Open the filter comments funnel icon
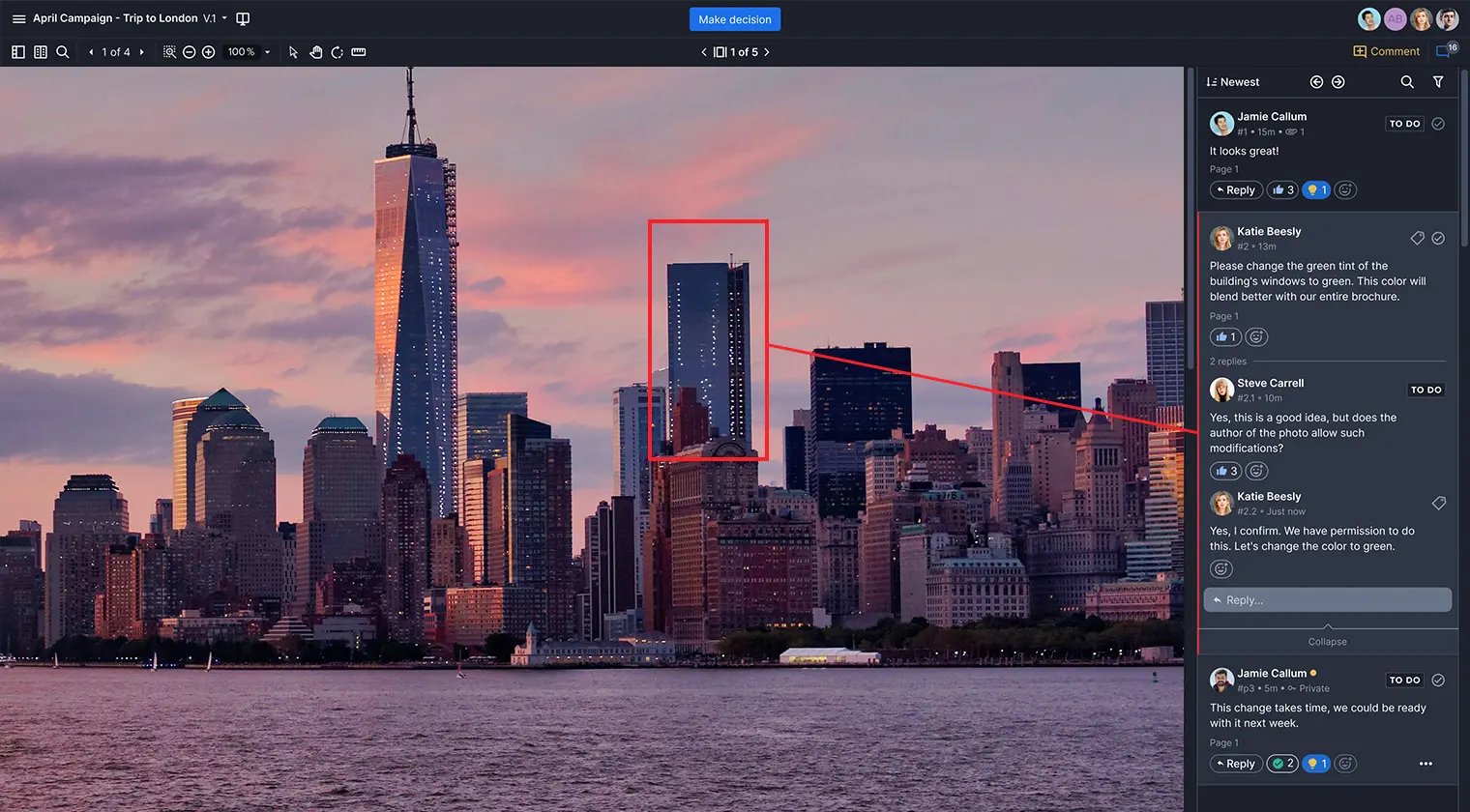This screenshot has height=812, width=1470. pyautogui.click(x=1438, y=82)
